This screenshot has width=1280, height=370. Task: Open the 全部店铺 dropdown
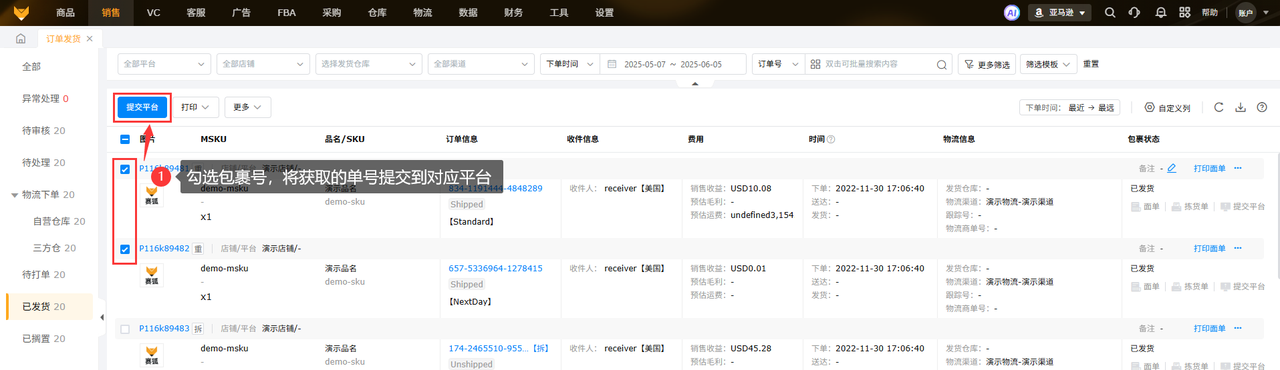tap(262, 63)
